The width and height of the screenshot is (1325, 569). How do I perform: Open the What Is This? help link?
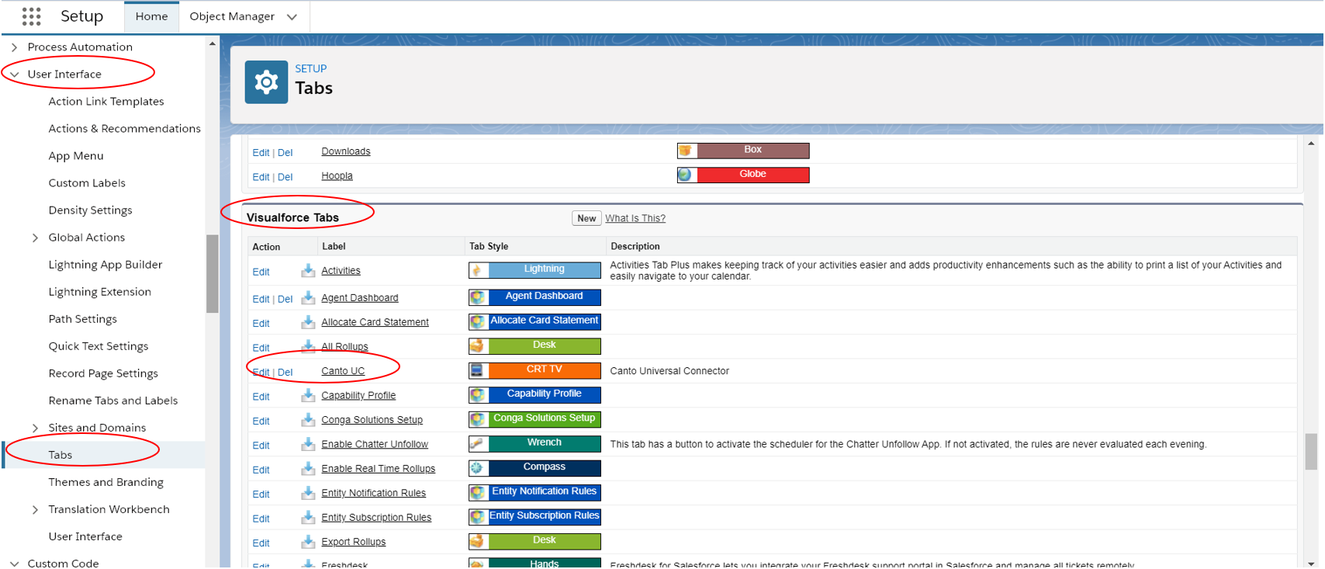coord(635,218)
